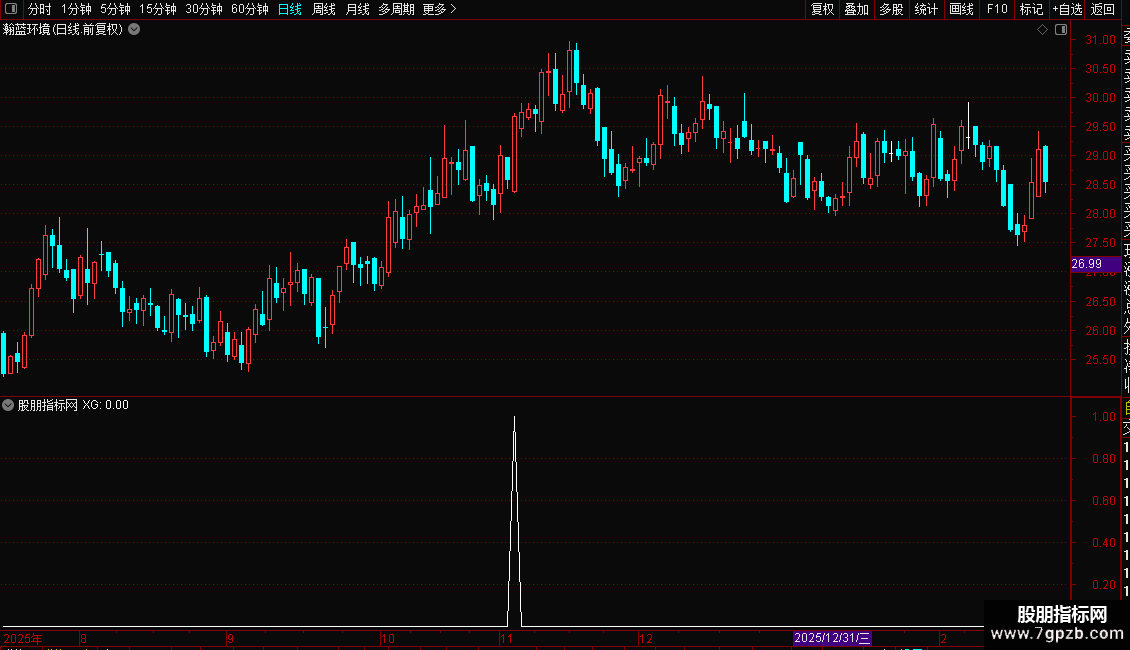
Task: Switch to the 月线 monthly tab
Action: 357,9
